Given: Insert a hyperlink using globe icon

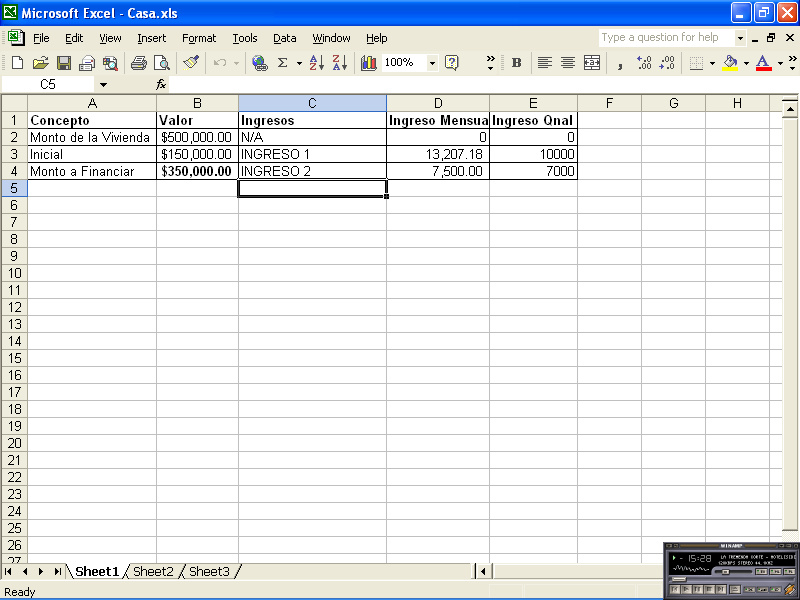Looking at the screenshot, I should (260, 63).
